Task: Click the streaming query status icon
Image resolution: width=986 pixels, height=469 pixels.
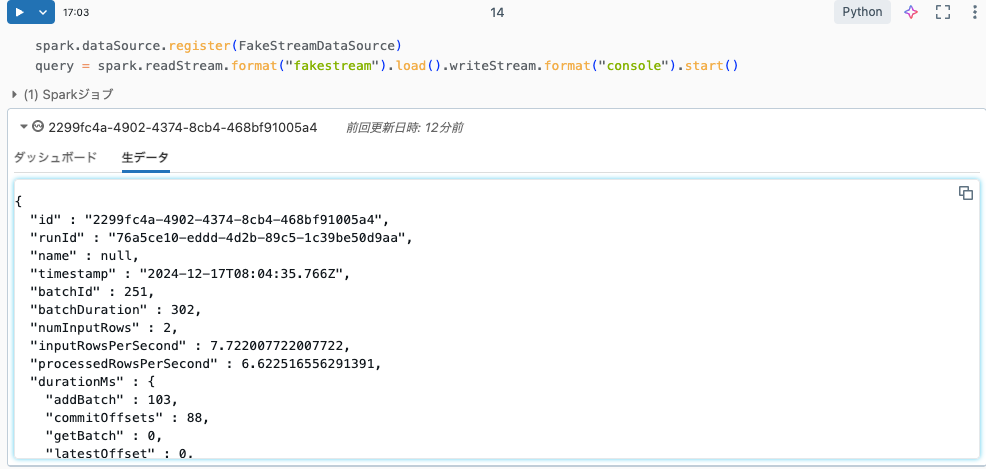Action: [x=38, y=127]
